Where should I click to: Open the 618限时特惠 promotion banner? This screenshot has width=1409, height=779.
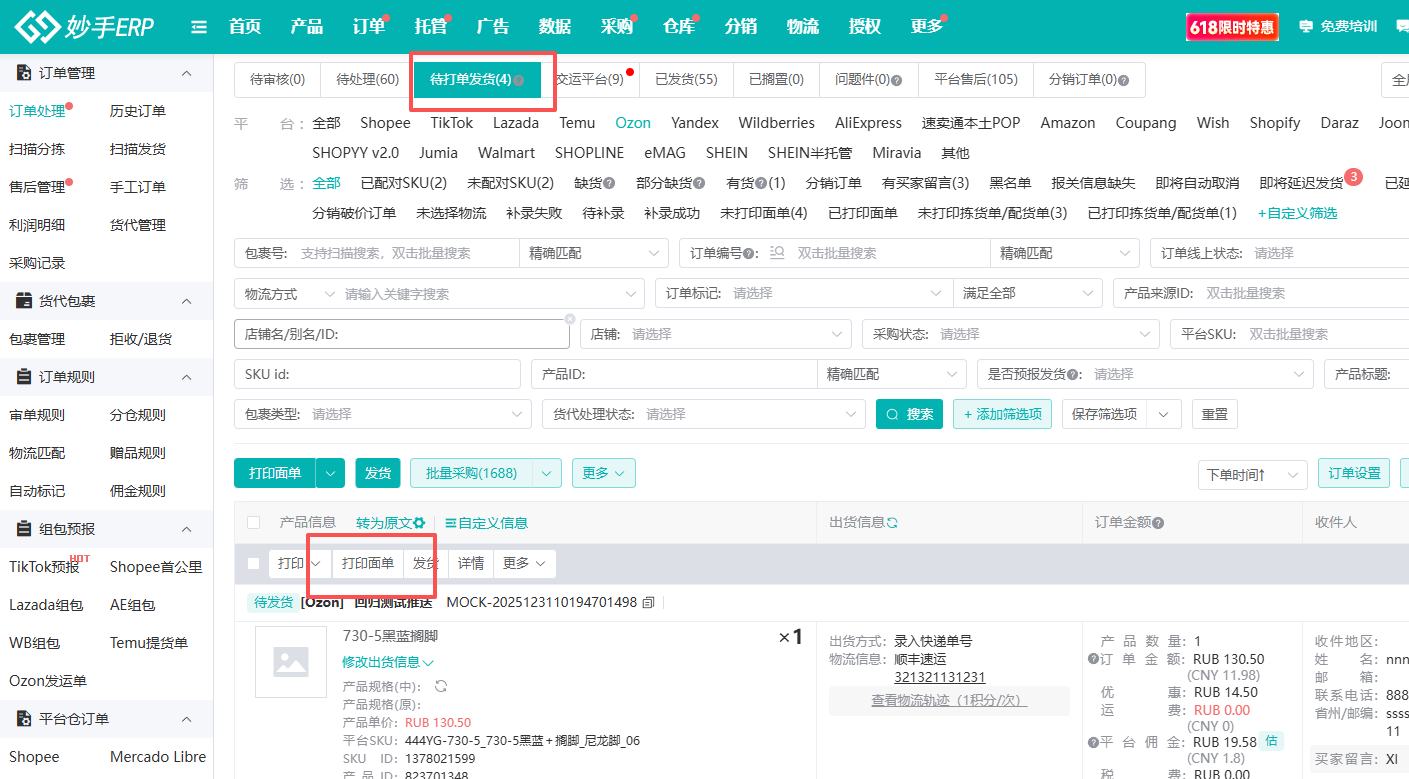[x=1232, y=27]
